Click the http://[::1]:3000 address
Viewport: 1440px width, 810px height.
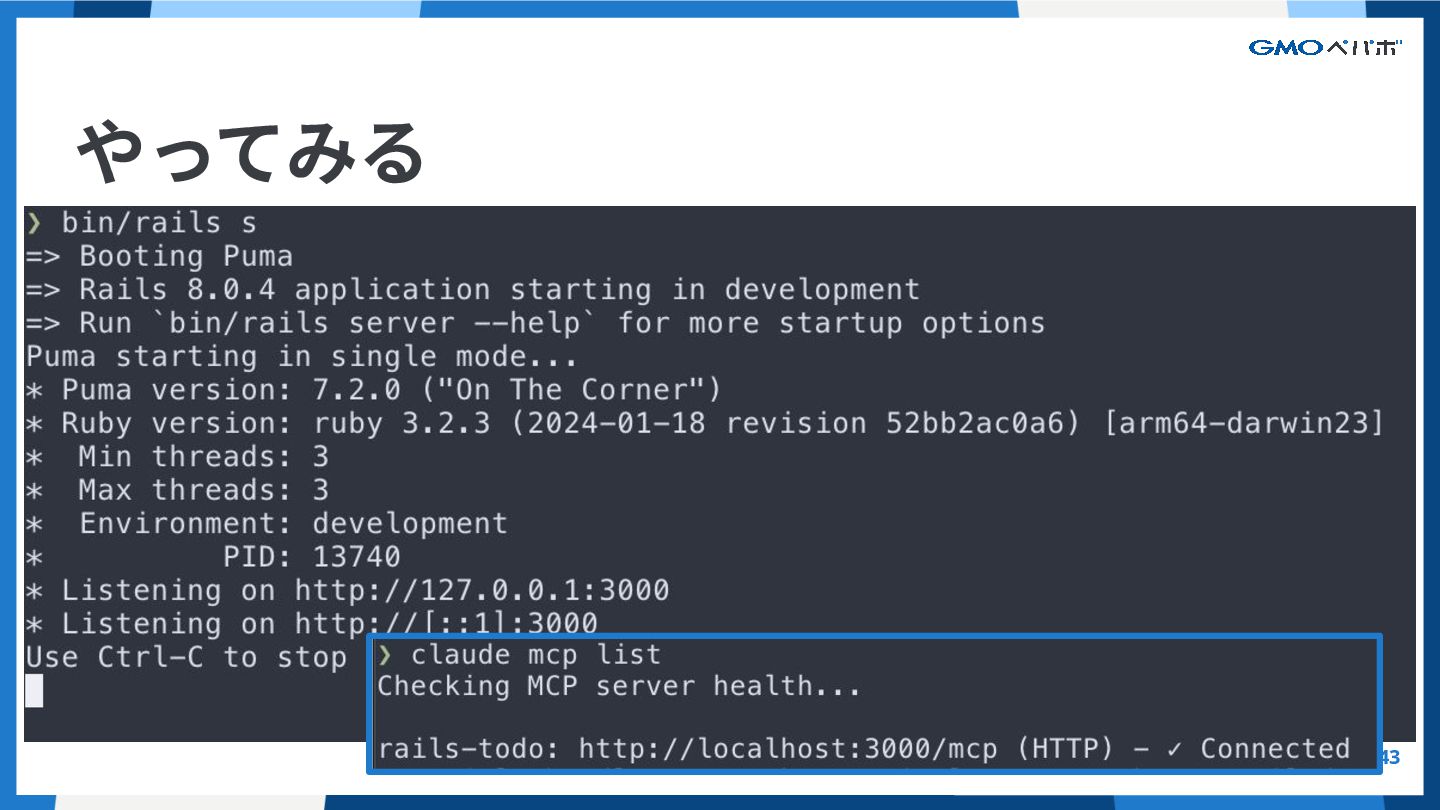point(445,623)
